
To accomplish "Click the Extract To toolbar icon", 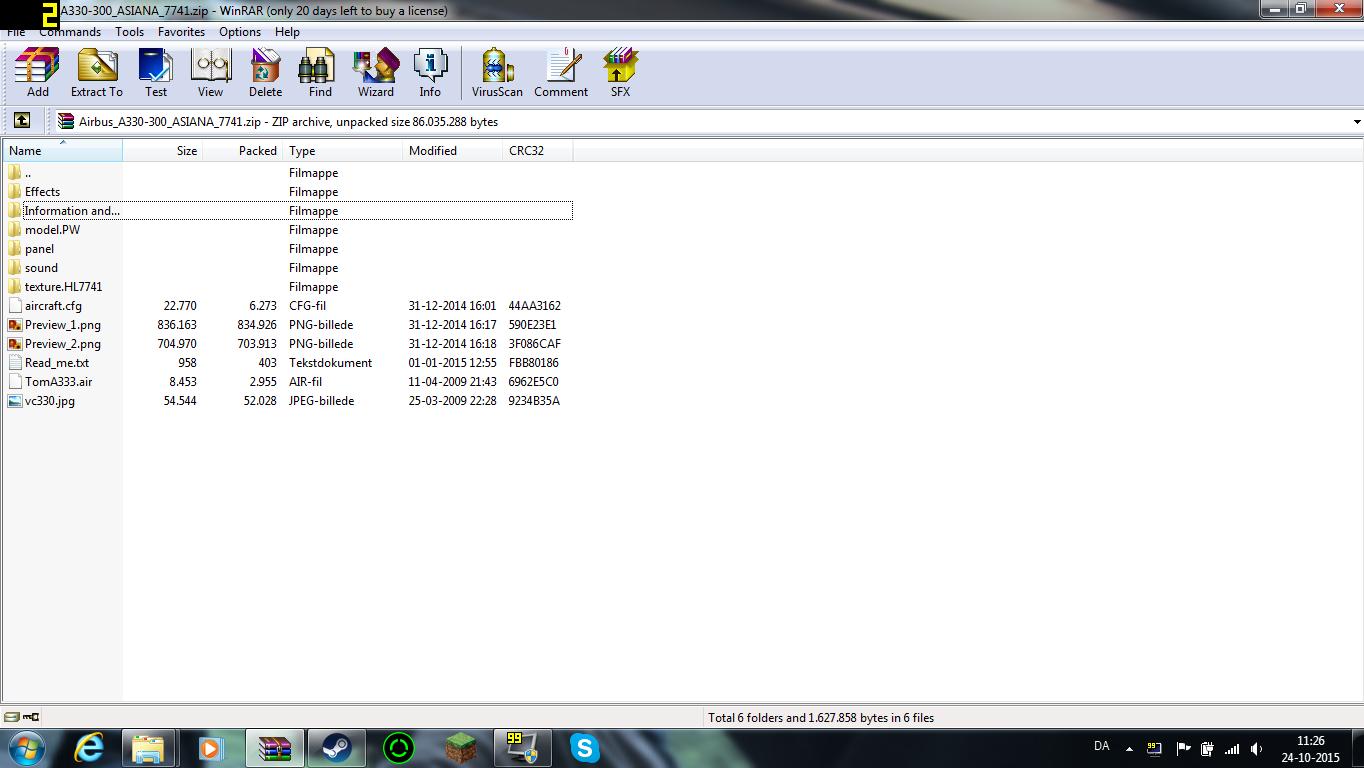I will [x=97, y=73].
